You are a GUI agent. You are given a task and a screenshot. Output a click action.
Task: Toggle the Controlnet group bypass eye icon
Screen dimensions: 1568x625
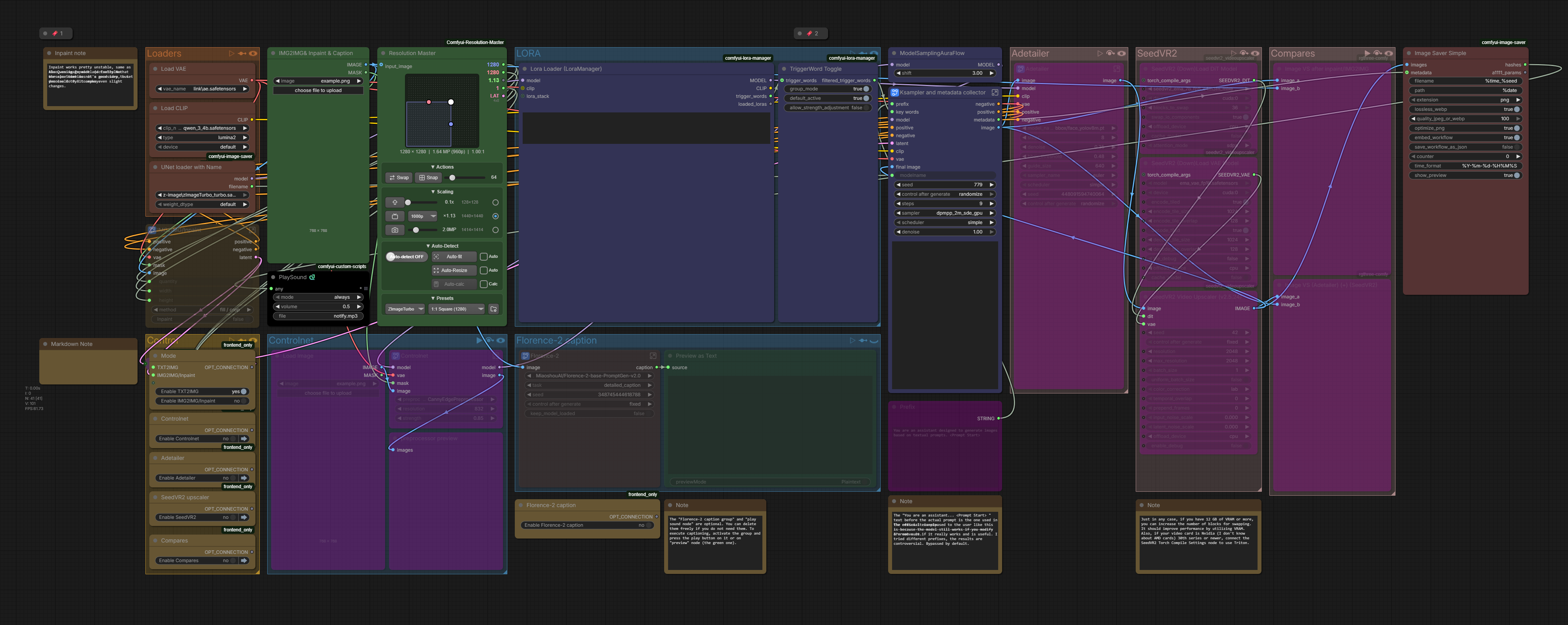[x=500, y=340]
